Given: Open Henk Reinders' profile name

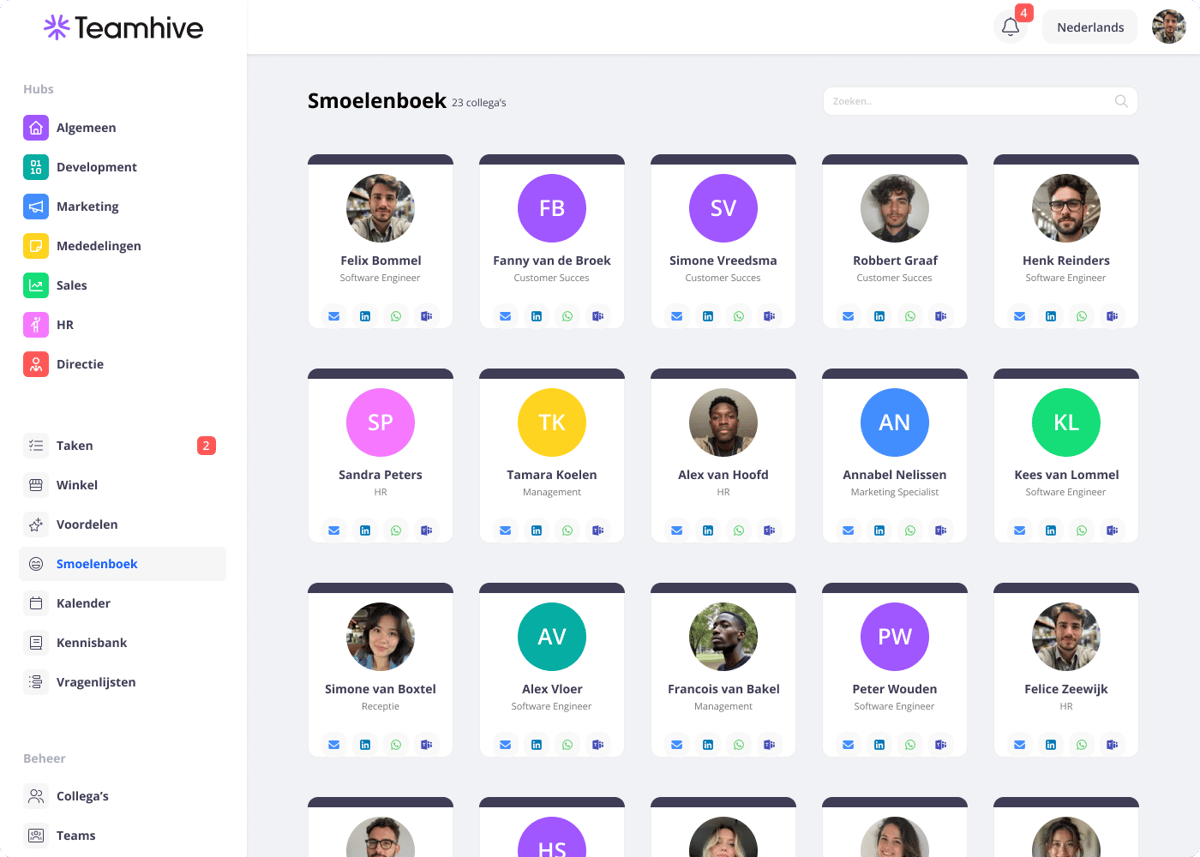Looking at the screenshot, I should pyautogui.click(x=1066, y=260).
